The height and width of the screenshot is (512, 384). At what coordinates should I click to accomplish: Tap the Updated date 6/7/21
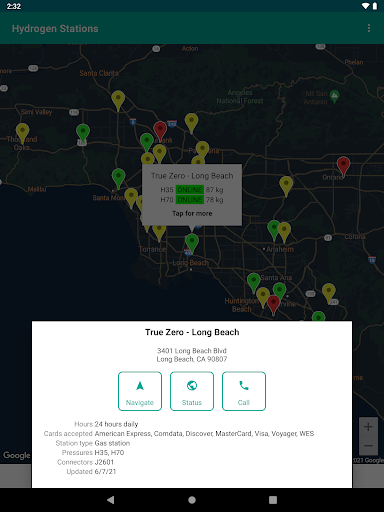coord(105,472)
